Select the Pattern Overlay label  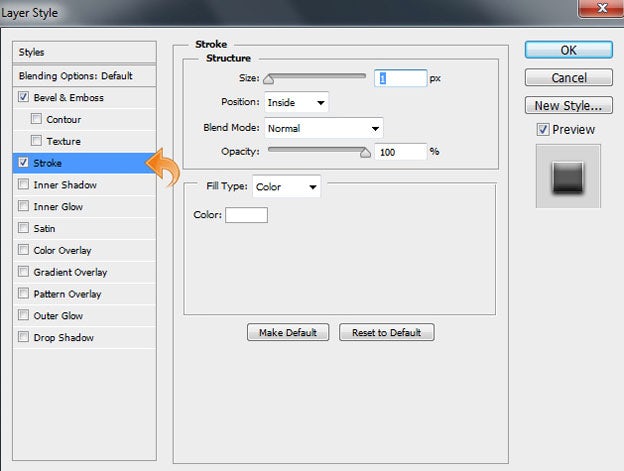tap(67, 294)
